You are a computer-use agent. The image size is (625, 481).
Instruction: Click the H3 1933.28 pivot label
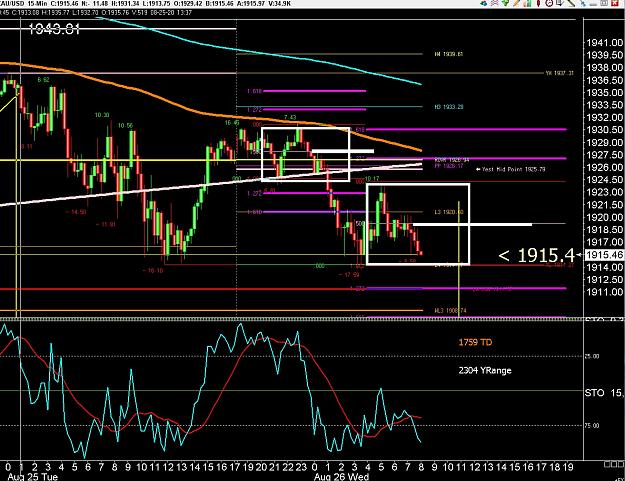tap(448, 107)
